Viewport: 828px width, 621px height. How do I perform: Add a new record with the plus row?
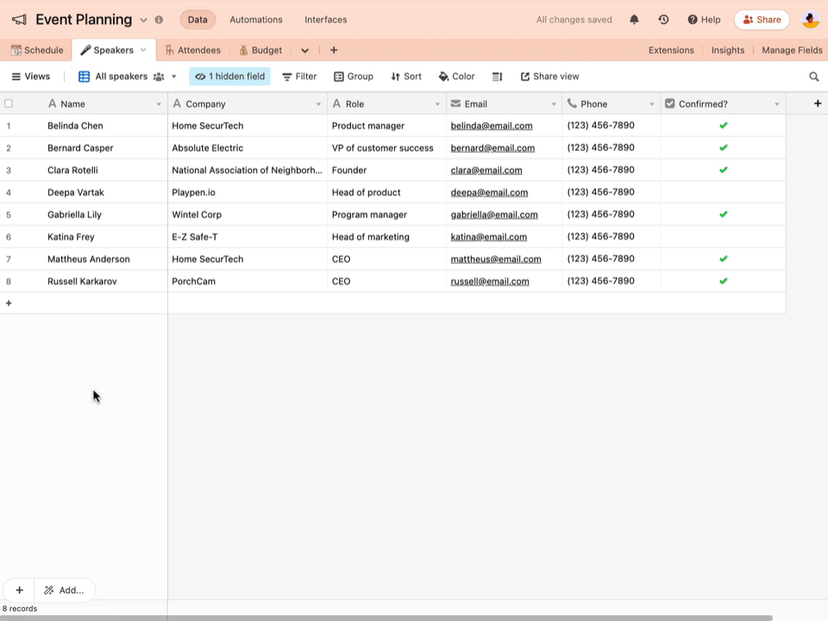[8, 302]
